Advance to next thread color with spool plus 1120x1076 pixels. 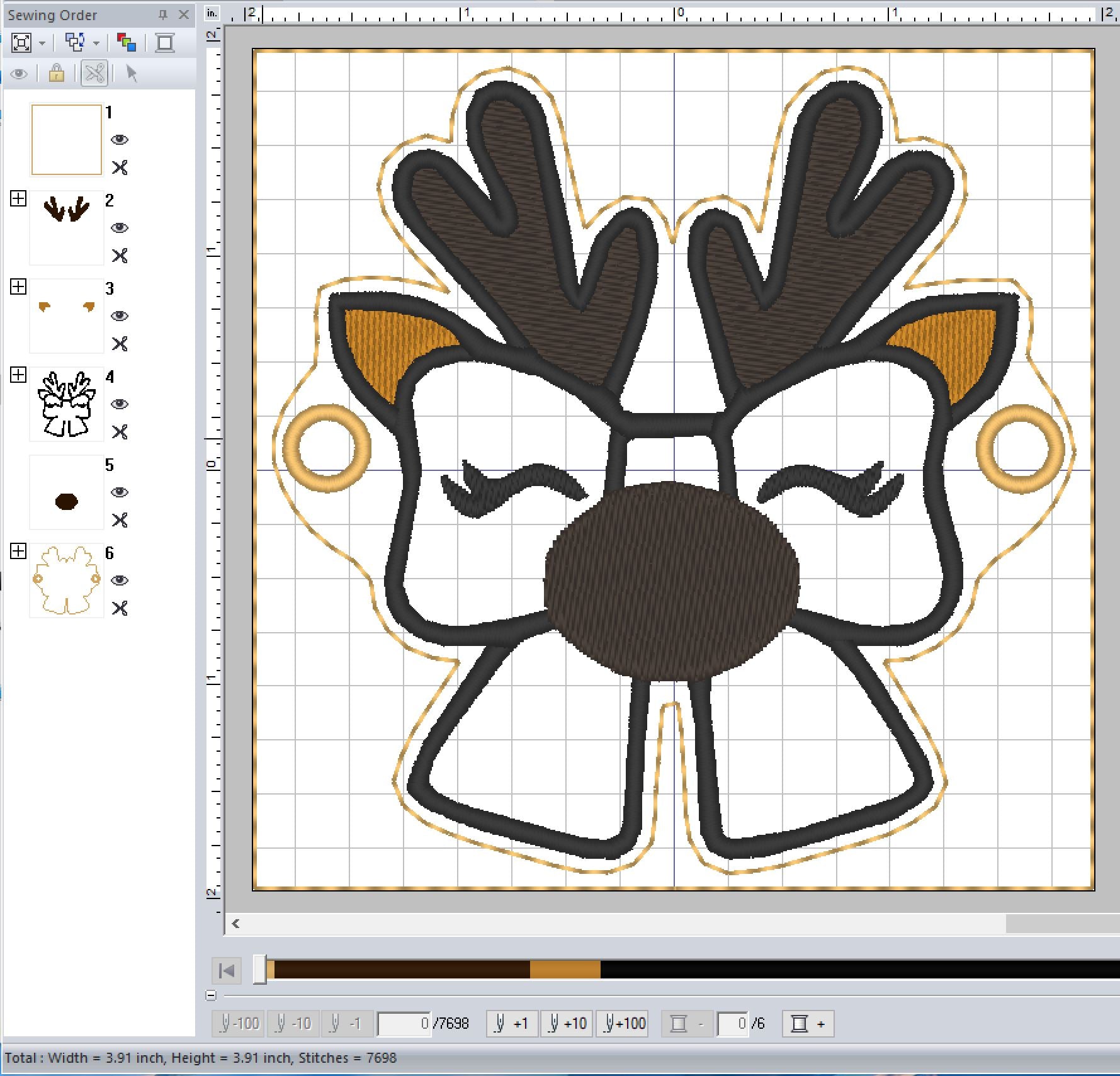[x=808, y=1024]
